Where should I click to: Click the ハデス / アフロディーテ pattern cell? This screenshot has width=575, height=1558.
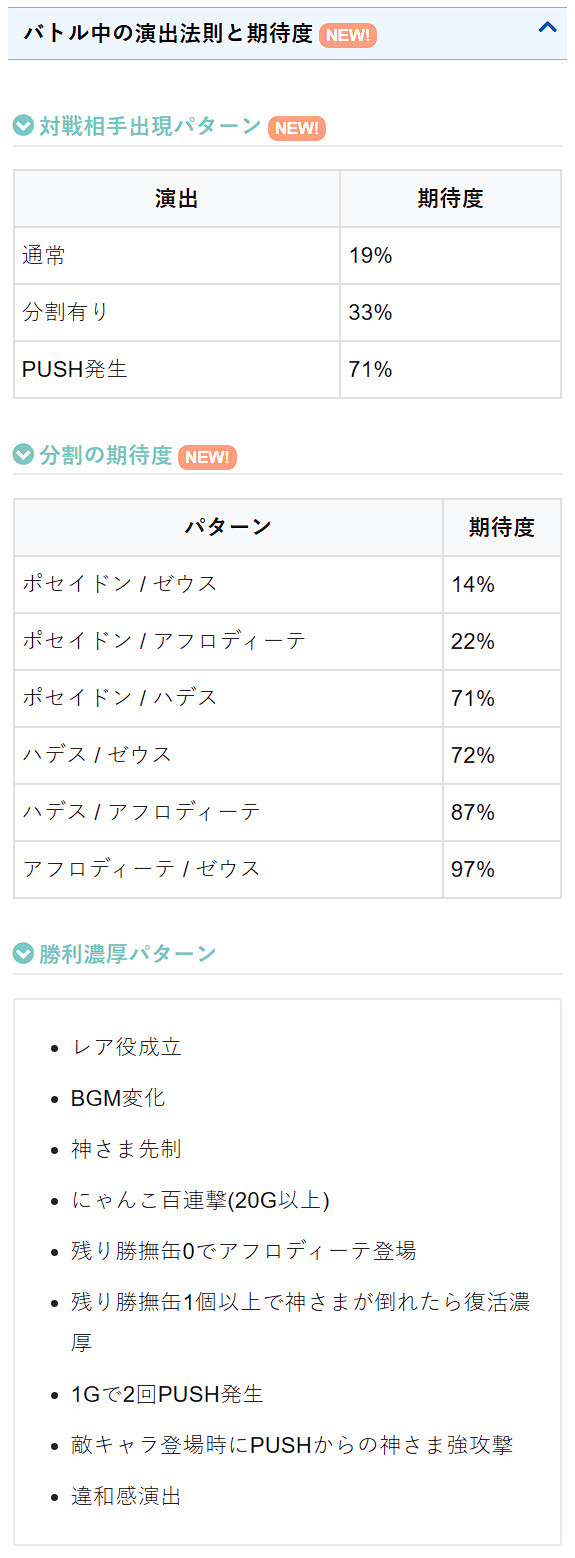(x=228, y=812)
